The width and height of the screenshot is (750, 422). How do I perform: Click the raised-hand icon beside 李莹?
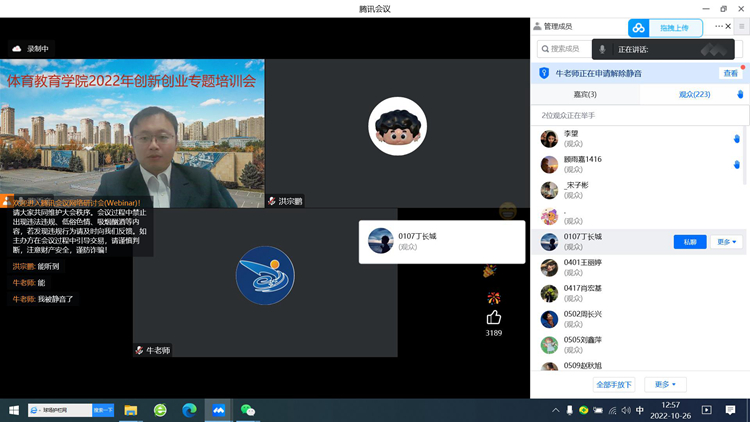(x=736, y=139)
